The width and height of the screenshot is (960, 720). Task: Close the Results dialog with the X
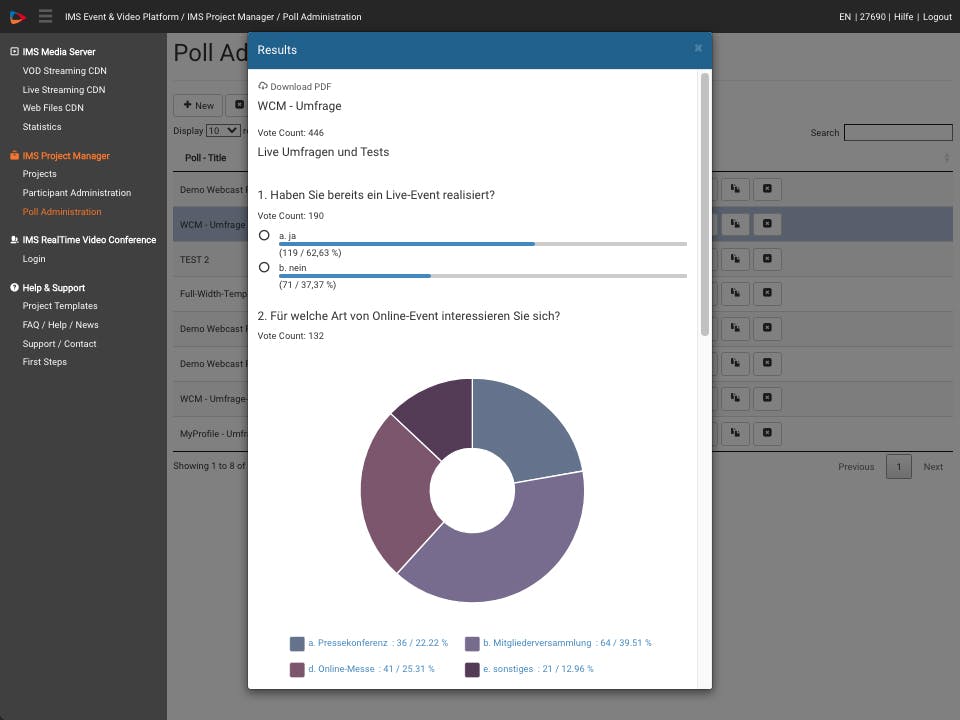[x=698, y=48]
